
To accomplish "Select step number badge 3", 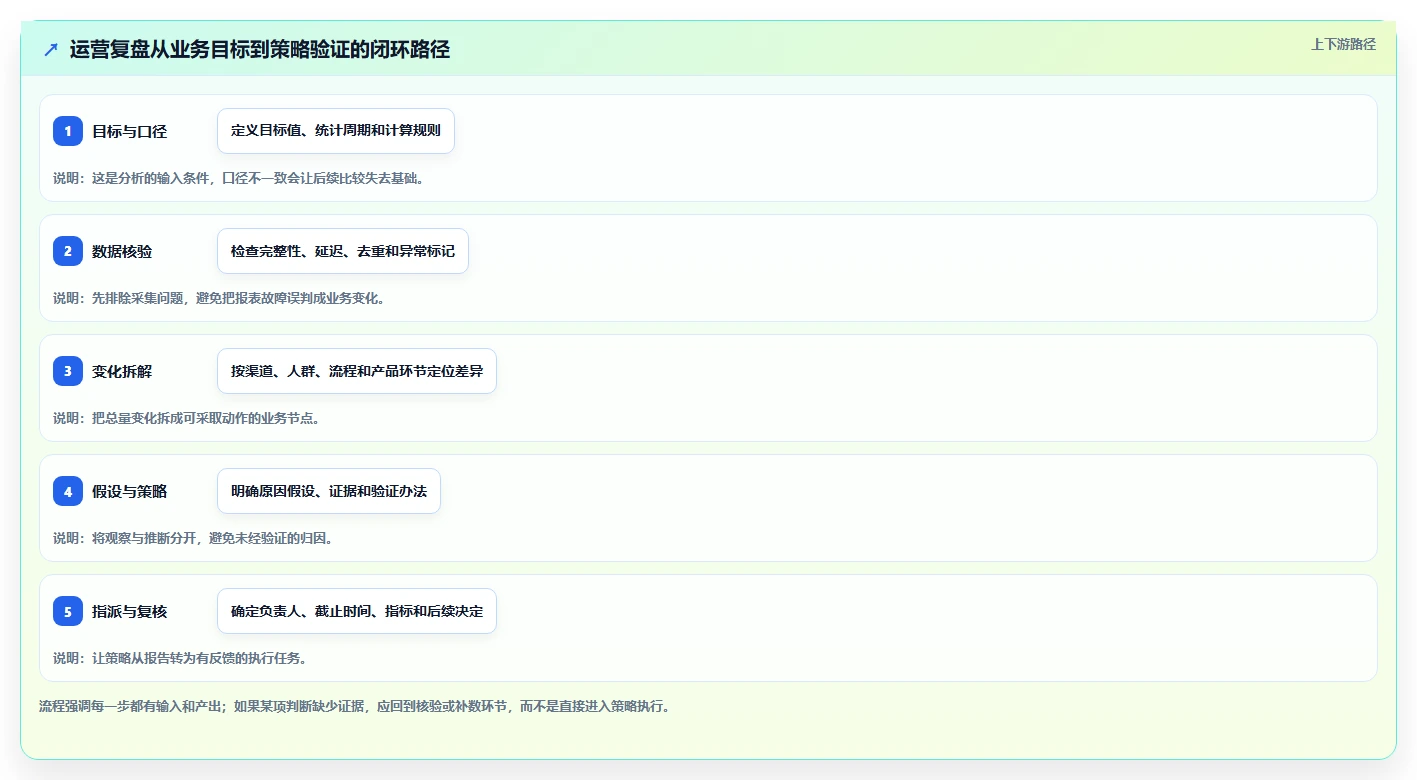I will [x=68, y=371].
